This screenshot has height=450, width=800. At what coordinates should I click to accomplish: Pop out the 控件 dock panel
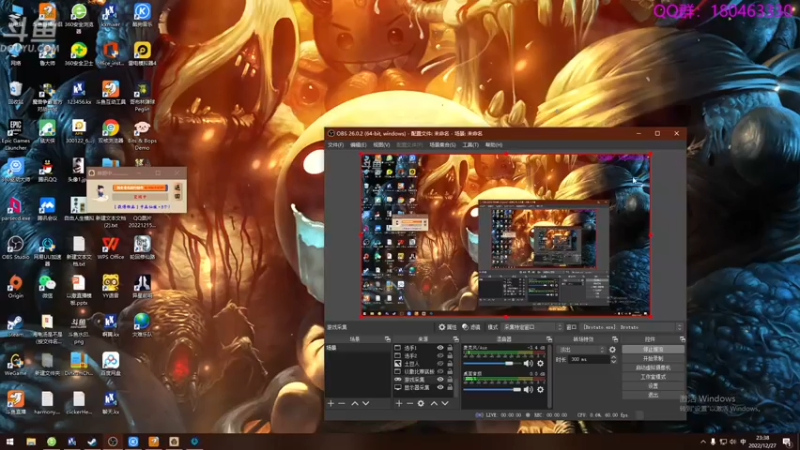click(682, 339)
